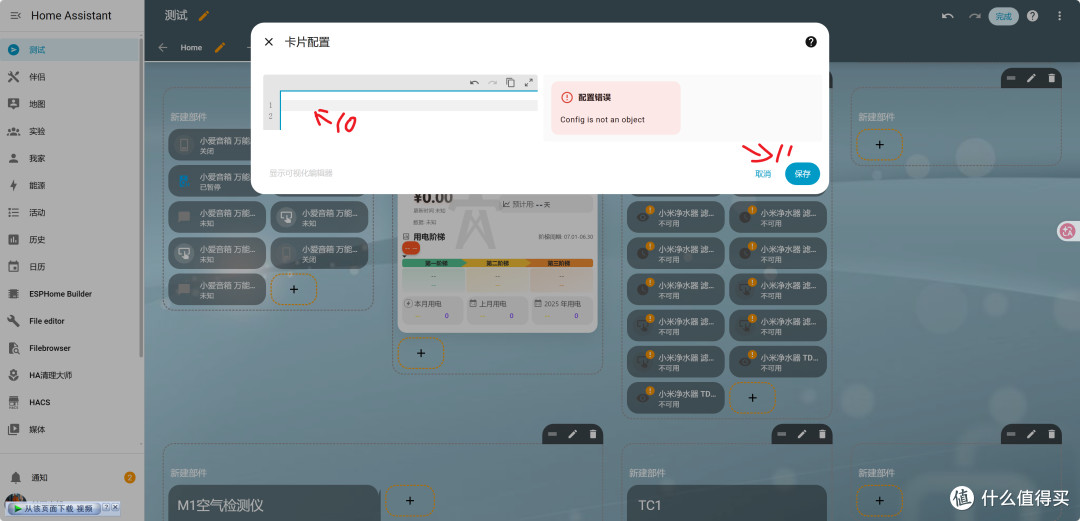Open 媒体 media browser

[69, 429]
